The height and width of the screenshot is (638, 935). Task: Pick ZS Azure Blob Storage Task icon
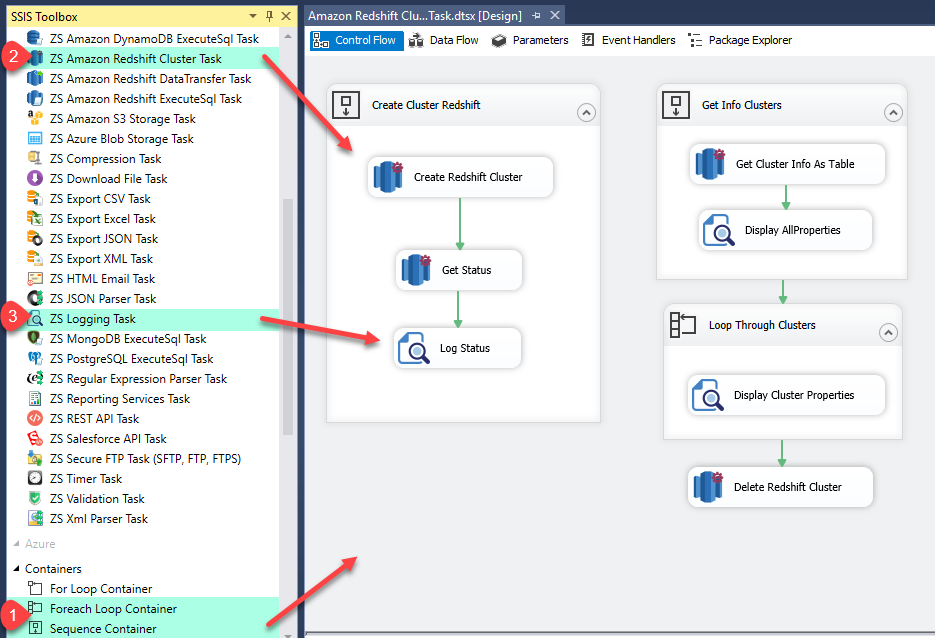coord(35,138)
